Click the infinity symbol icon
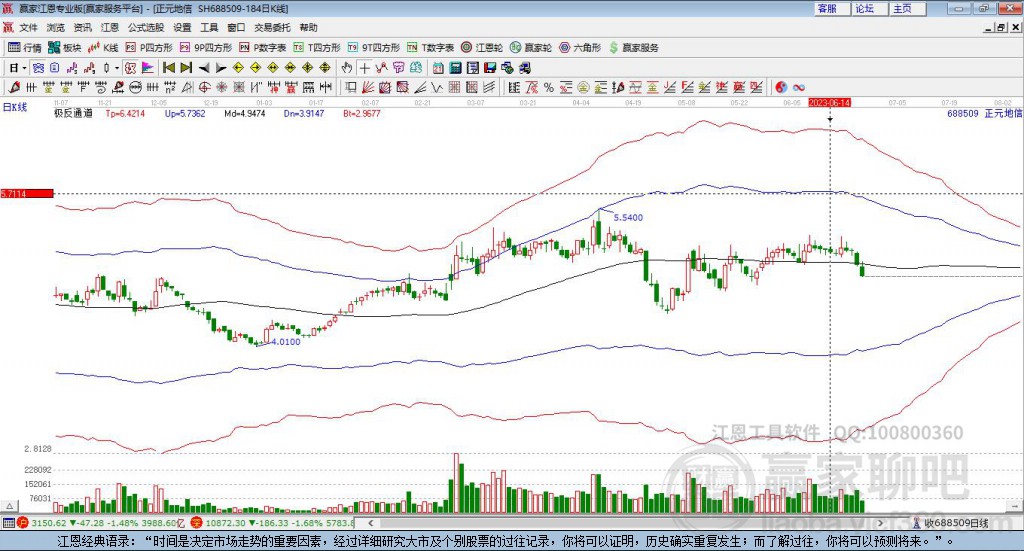 799,87
